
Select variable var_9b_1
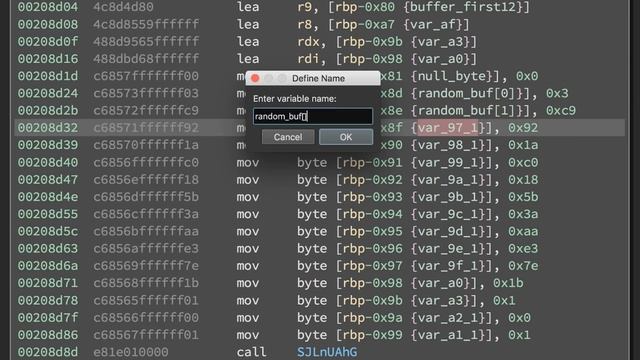[x=447, y=197]
